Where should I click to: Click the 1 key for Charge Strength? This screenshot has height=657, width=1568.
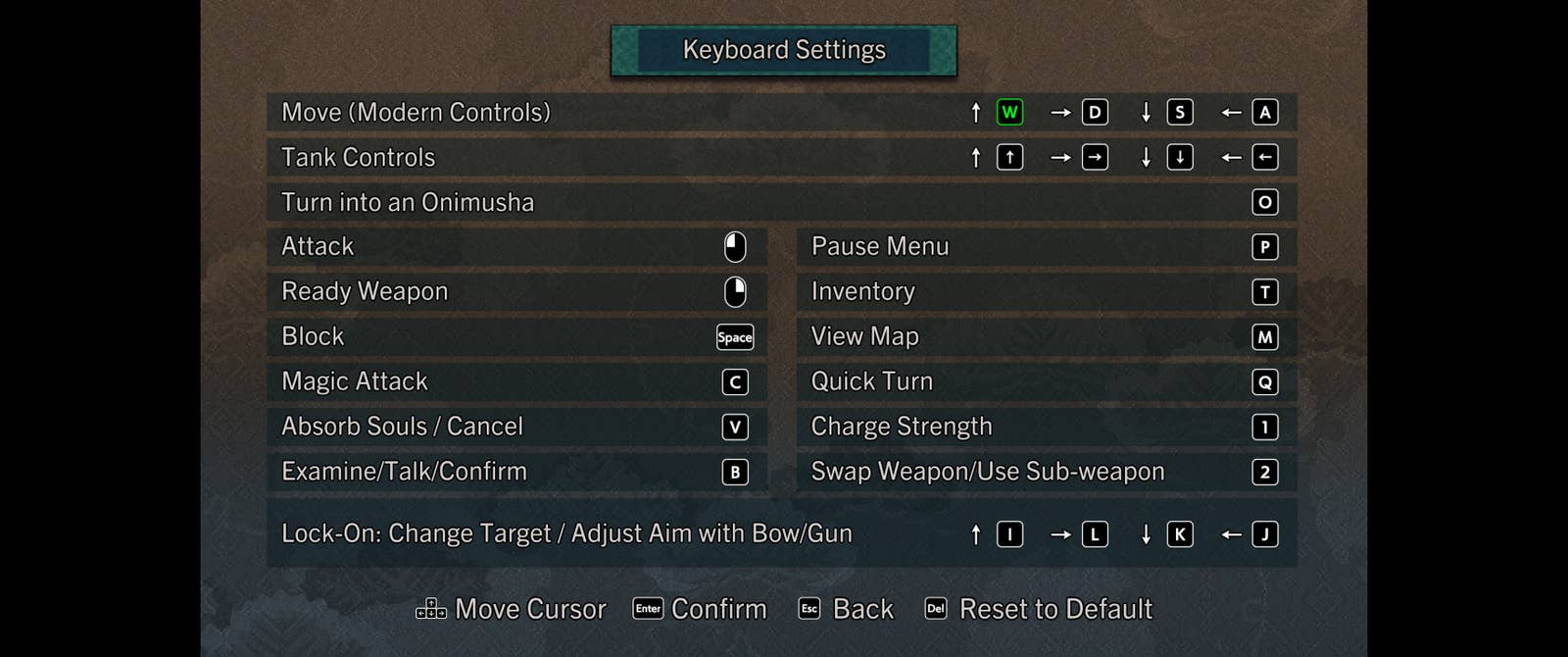[1265, 427]
